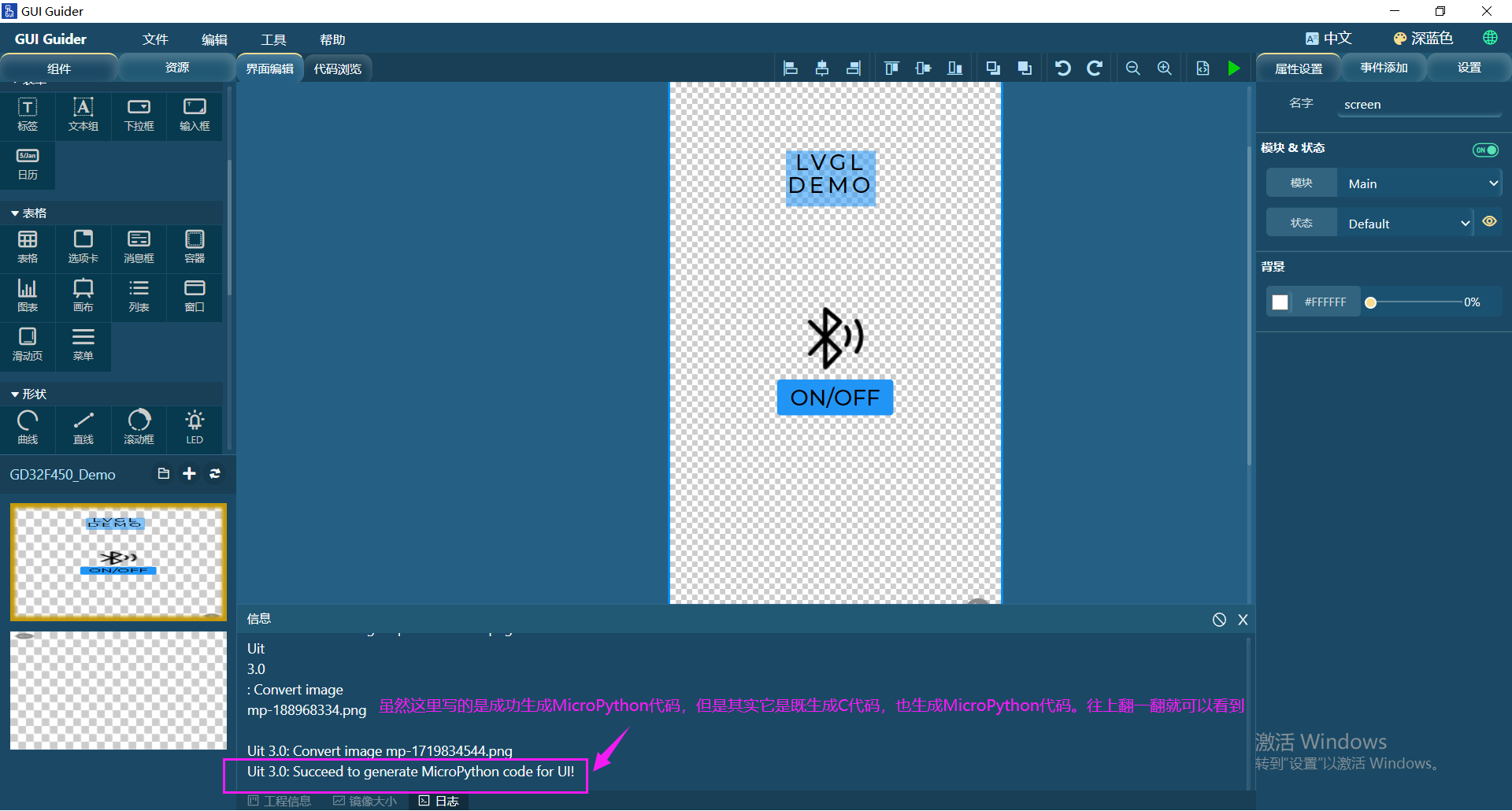Switch to the 事件添加 tab
The height and width of the screenshot is (811, 1512).
click(1384, 68)
